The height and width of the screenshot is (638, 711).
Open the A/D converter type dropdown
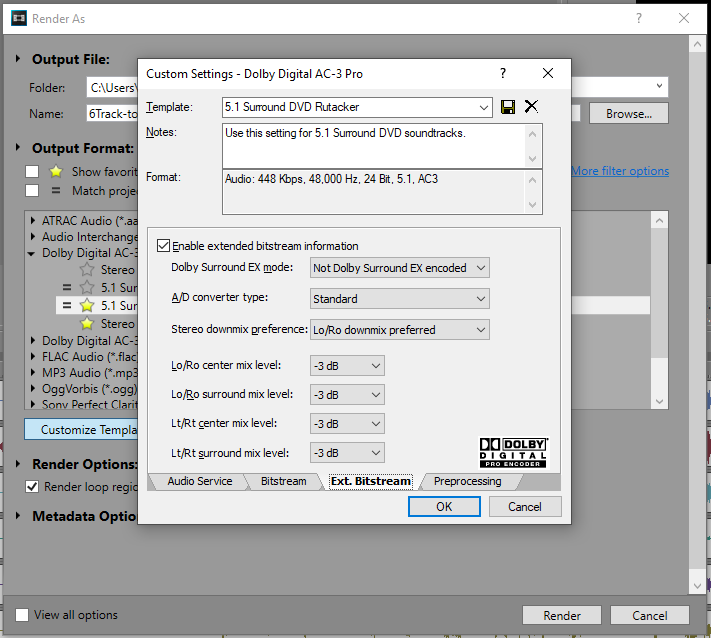(399, 299)
